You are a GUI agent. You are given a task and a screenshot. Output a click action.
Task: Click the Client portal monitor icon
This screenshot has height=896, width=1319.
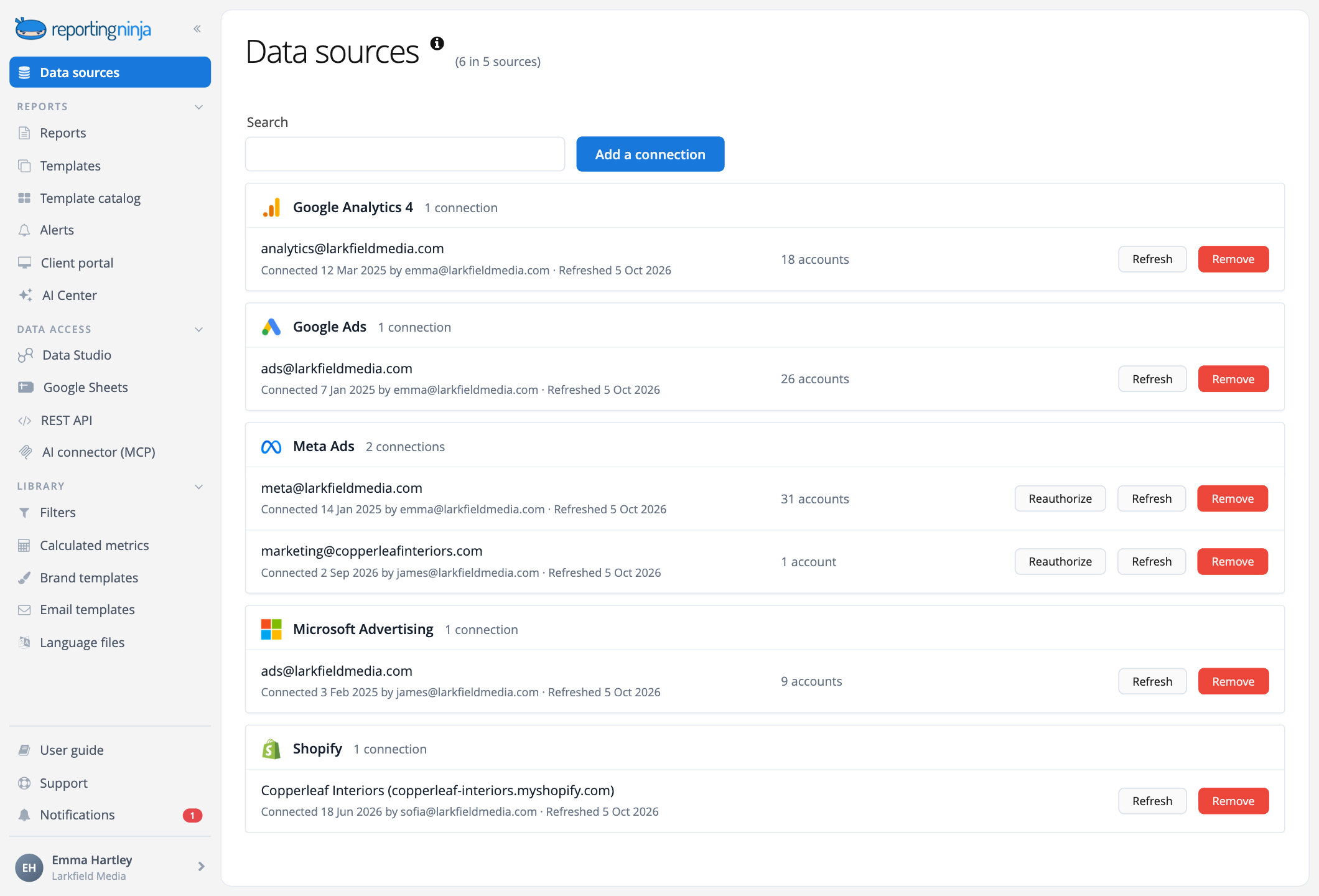[x=24, y=263]
